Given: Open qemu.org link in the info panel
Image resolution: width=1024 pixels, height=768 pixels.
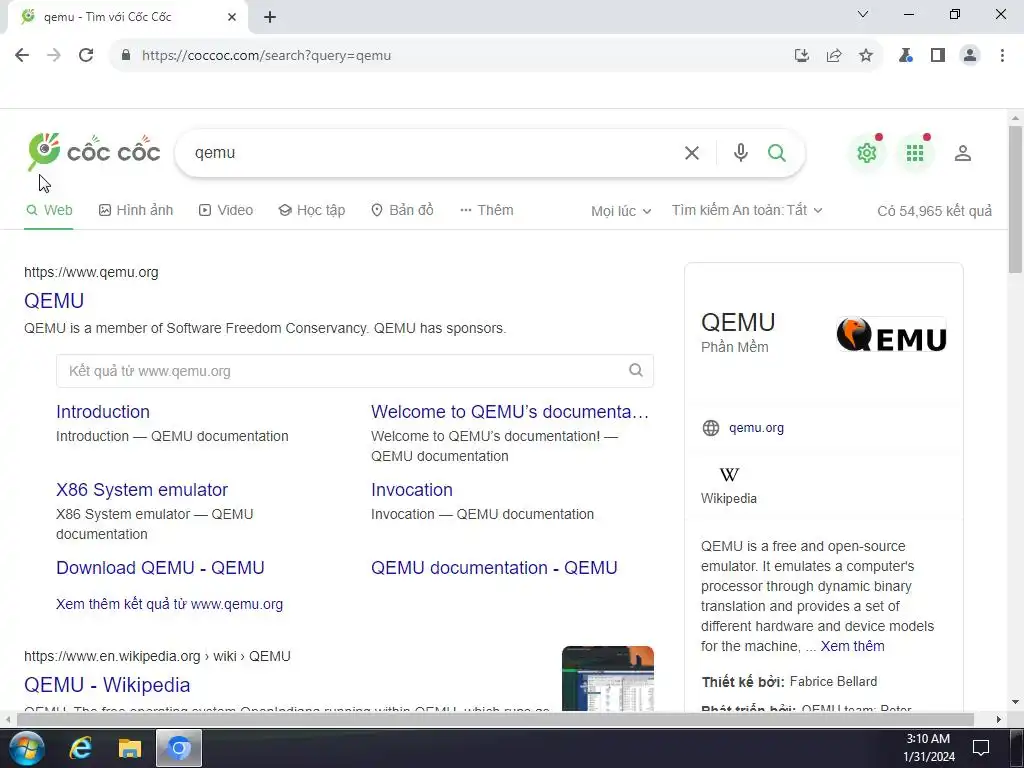Looking at the screenshot, I should (x=756, y=428).
